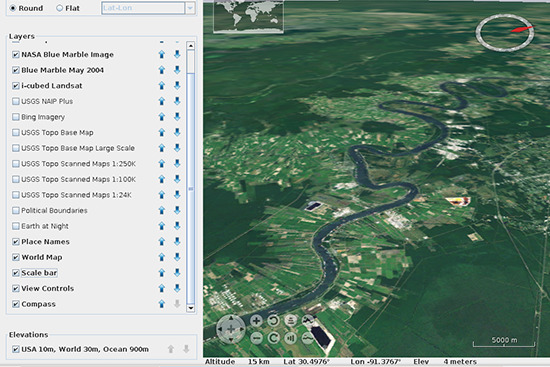Move Scale bar layer down
Viewport: 550px width, 367px height.
177,273
